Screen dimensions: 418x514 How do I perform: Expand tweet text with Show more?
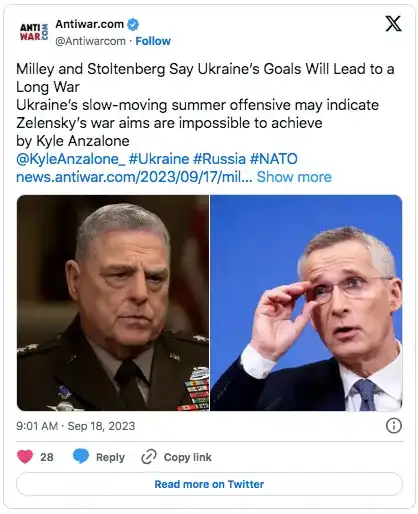tap(294, 177)
